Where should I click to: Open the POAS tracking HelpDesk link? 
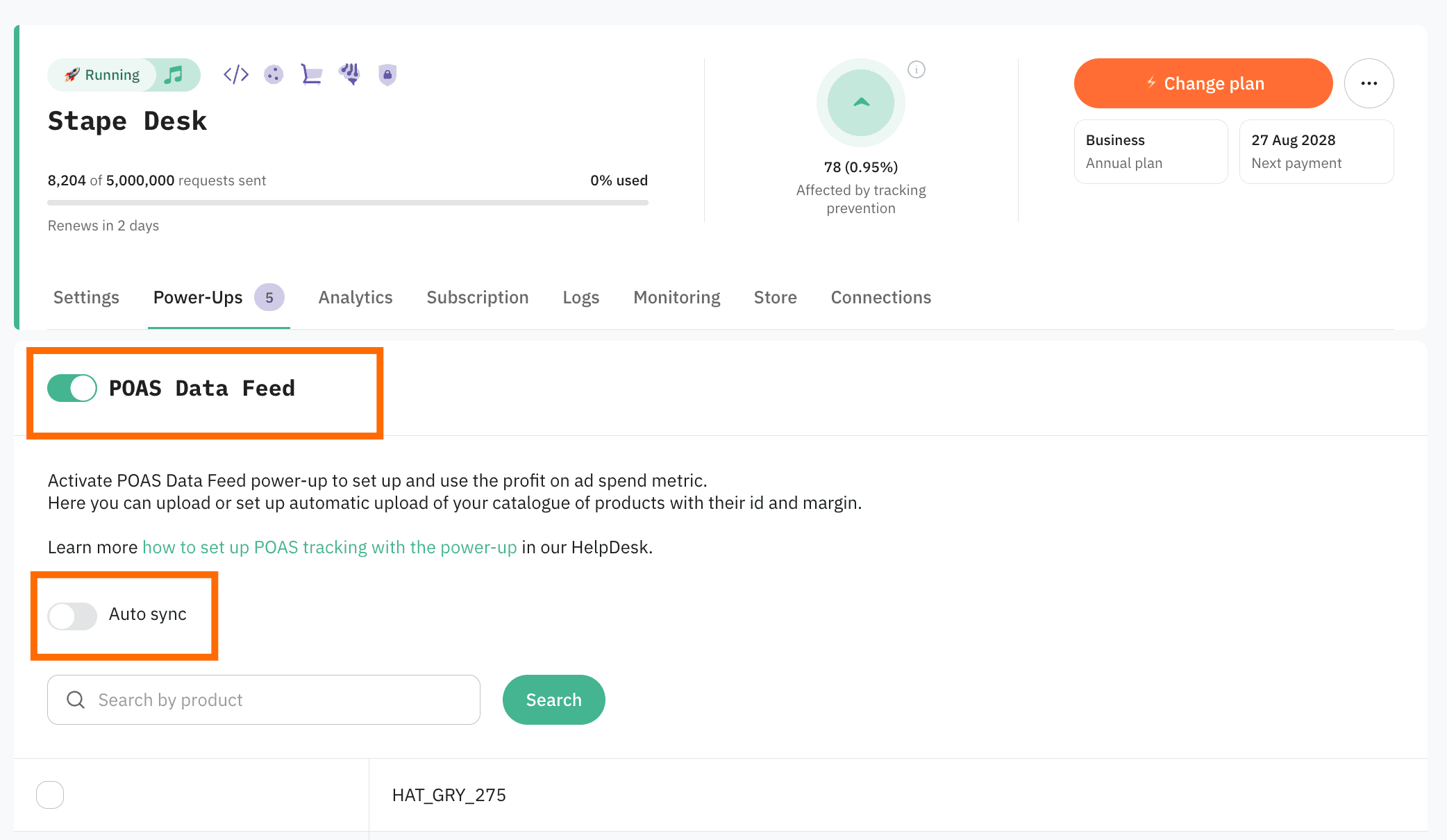[x=331, y=547]
